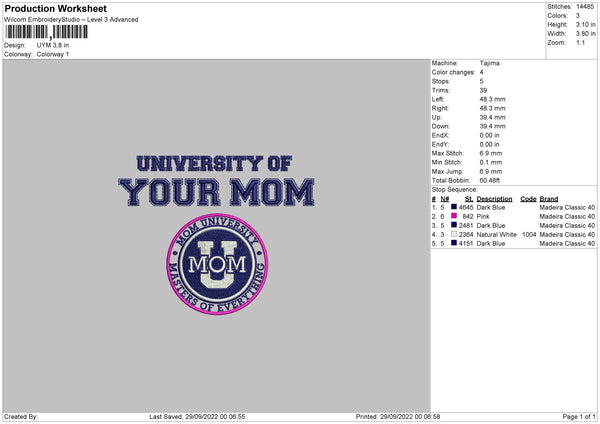Click 'Madeira Classic 40' in the Pink row
Image resolution: width=600 pixels, height=424 pixels.
[x=567, y=217]
